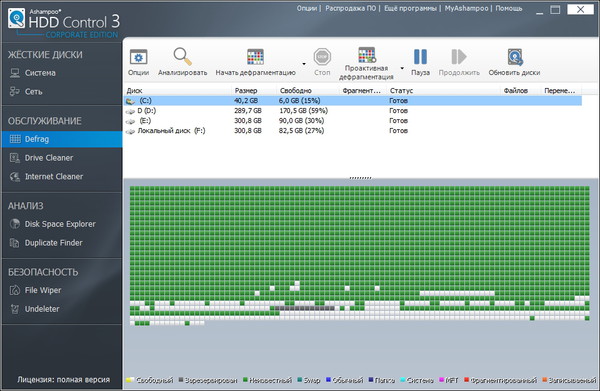
Task: Click the Переме... column header
Action: [x=561, y=91]
